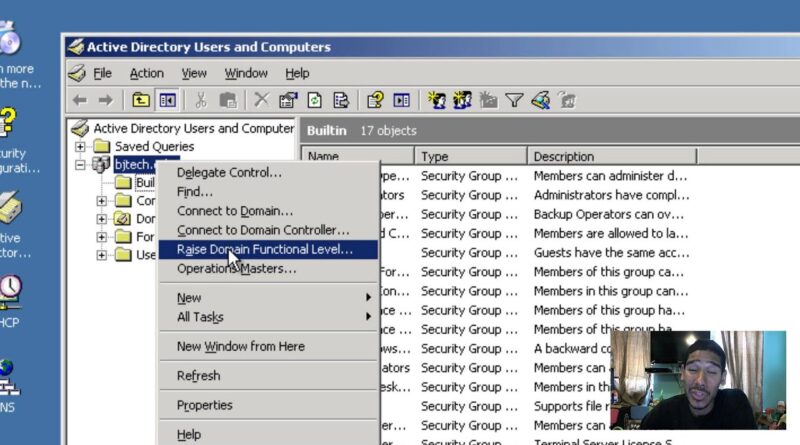Choose New Window from Here
The height and width of the screenshot is (445, 800).
coord(268,347)
